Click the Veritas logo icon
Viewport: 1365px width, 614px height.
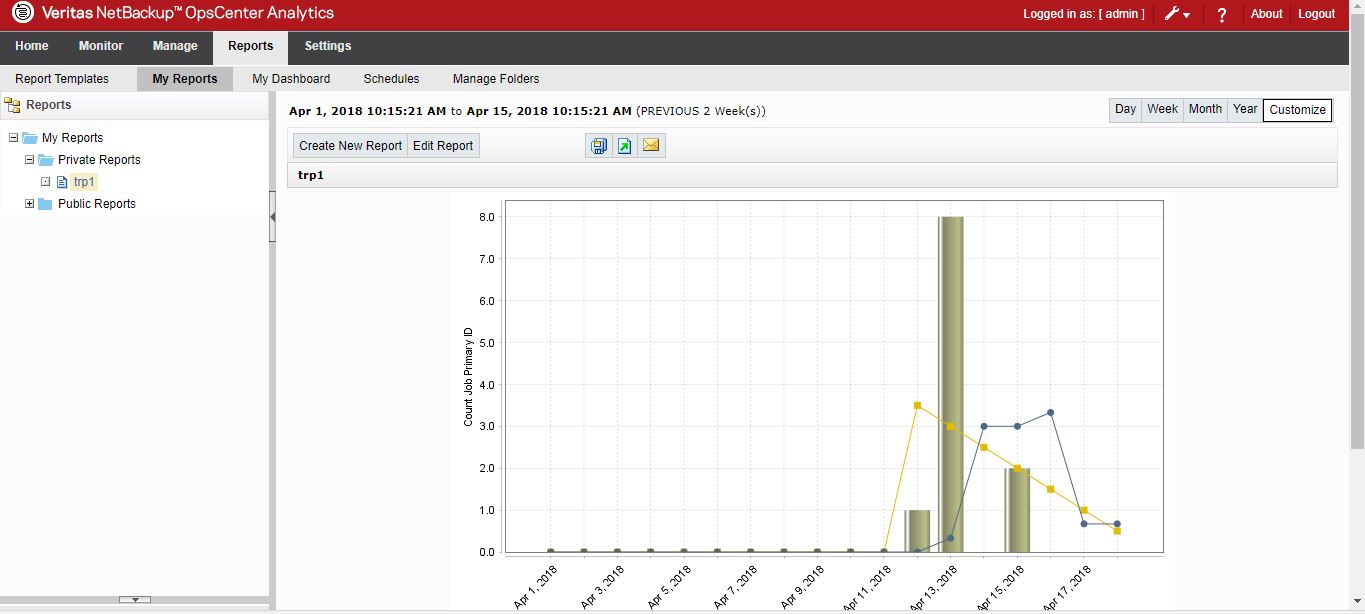tap(25, 13)
